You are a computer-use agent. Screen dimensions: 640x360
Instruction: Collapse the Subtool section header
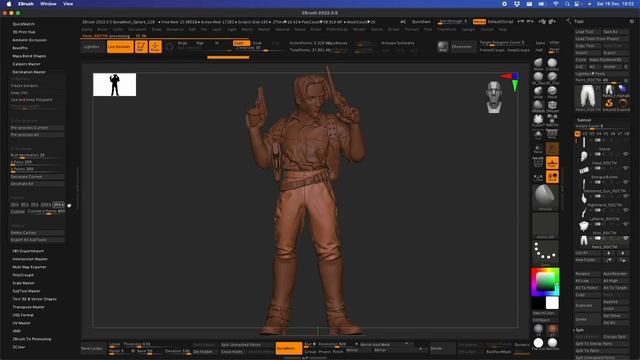(584, 120)
